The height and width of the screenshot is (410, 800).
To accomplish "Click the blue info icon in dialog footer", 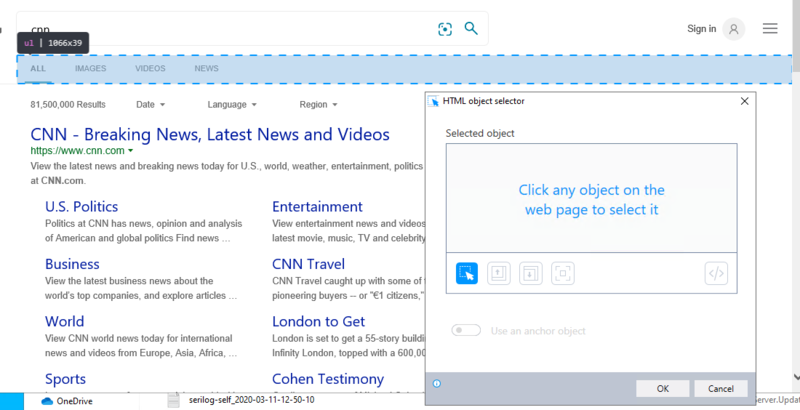I will tap(437, 383).
